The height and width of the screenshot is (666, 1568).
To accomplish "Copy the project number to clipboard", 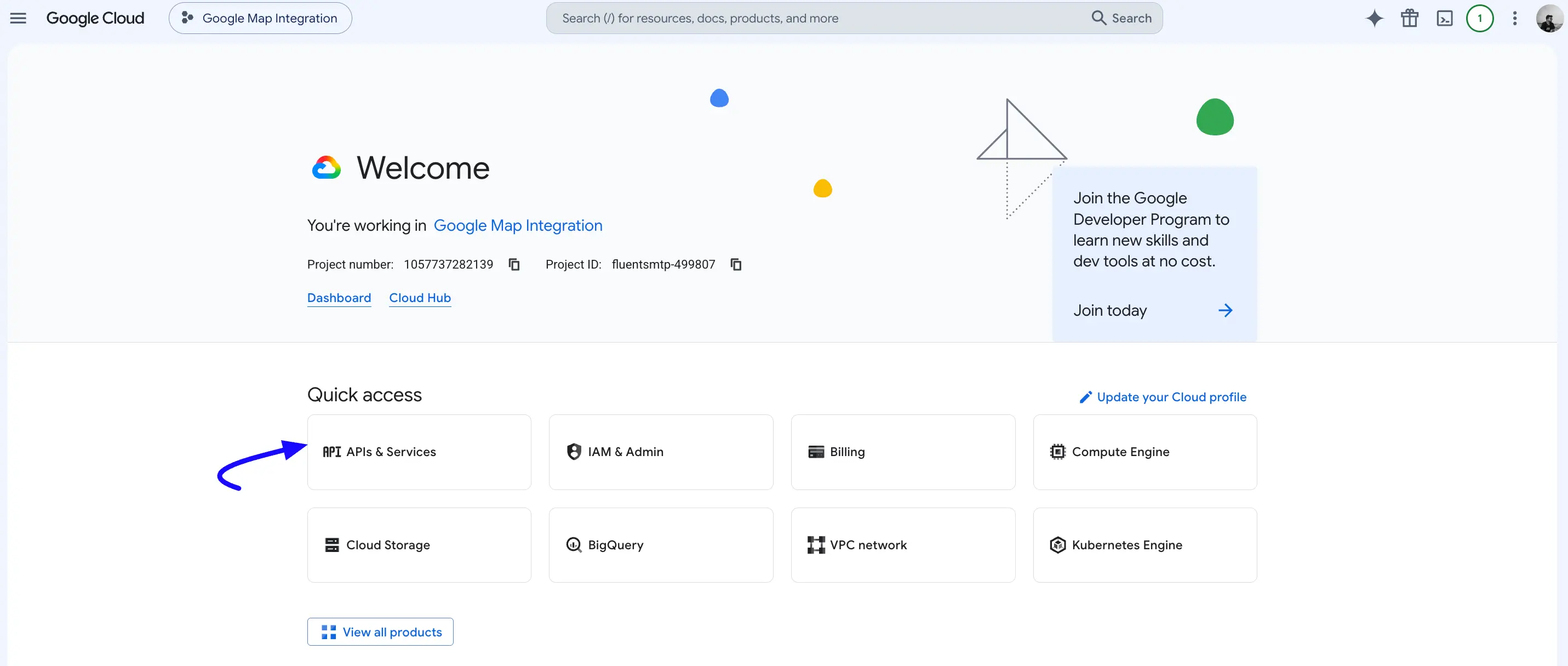I will click(x=514, y=264).
